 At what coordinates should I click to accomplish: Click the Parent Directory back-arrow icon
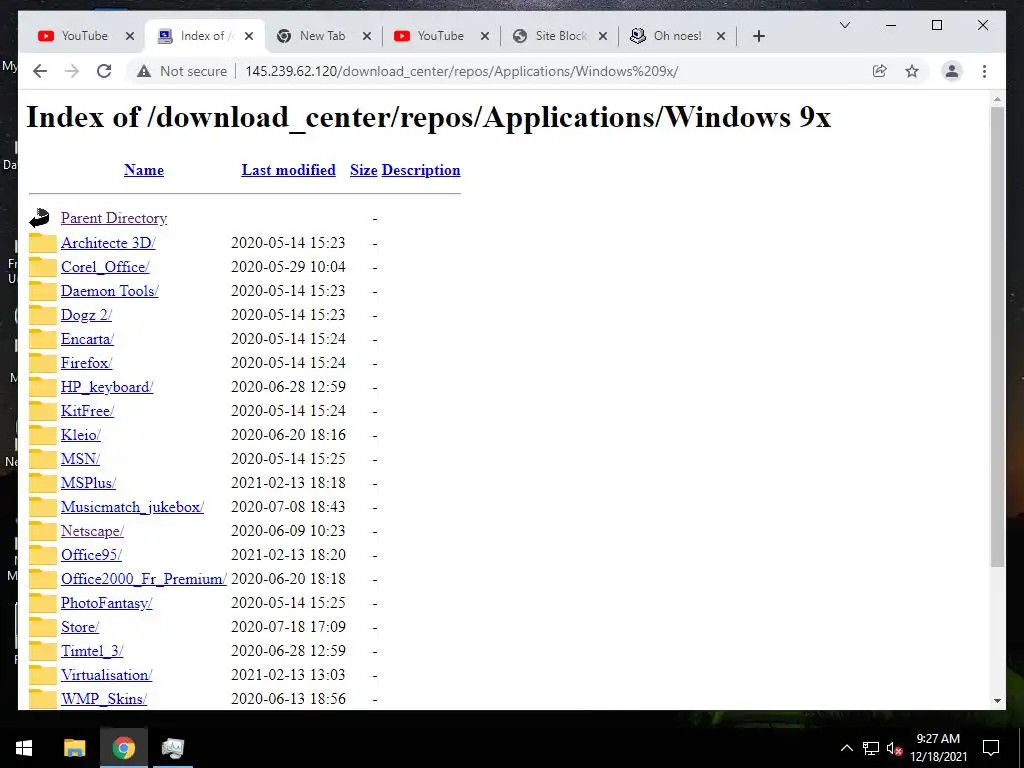40,218
